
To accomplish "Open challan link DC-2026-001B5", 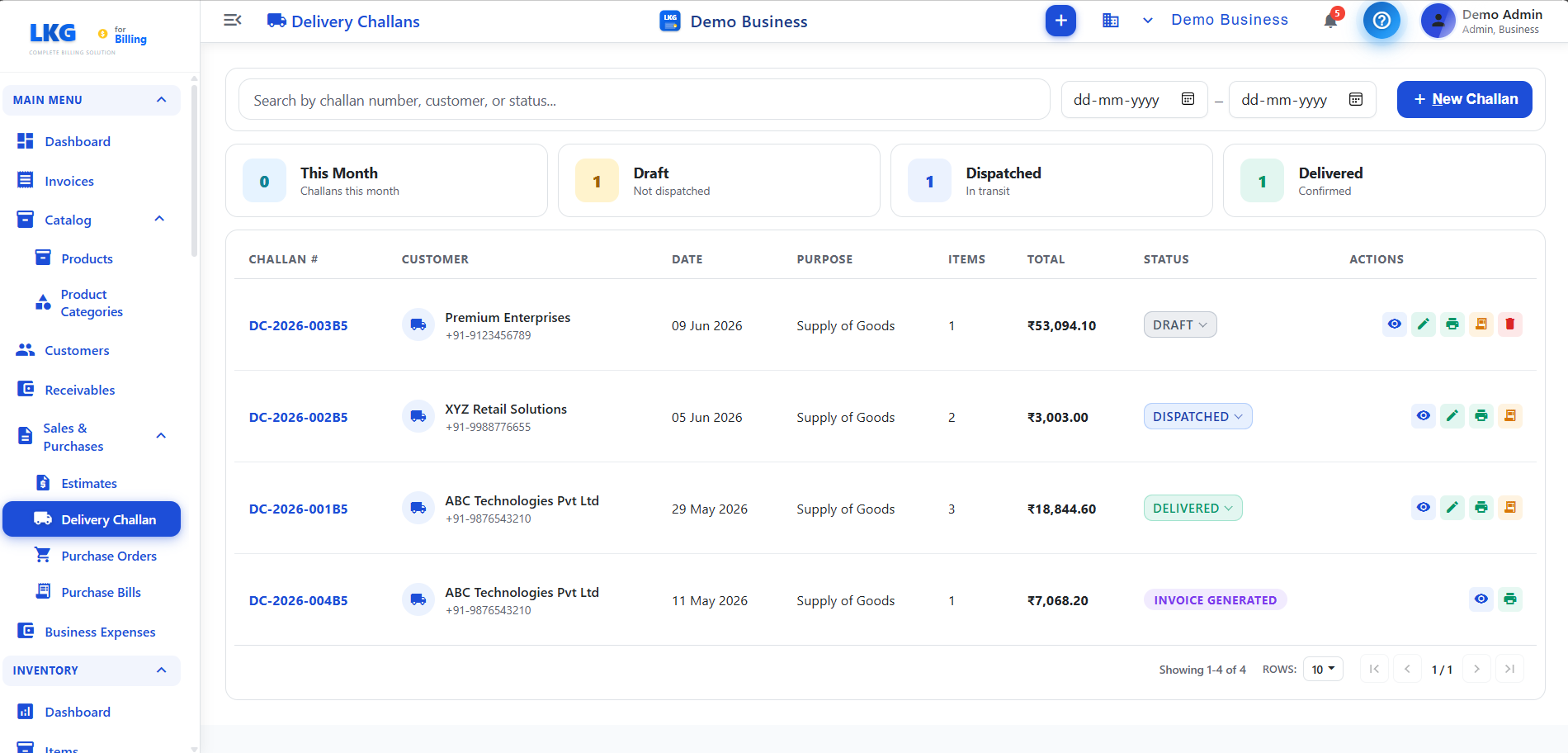I will [x=298, y=509].
